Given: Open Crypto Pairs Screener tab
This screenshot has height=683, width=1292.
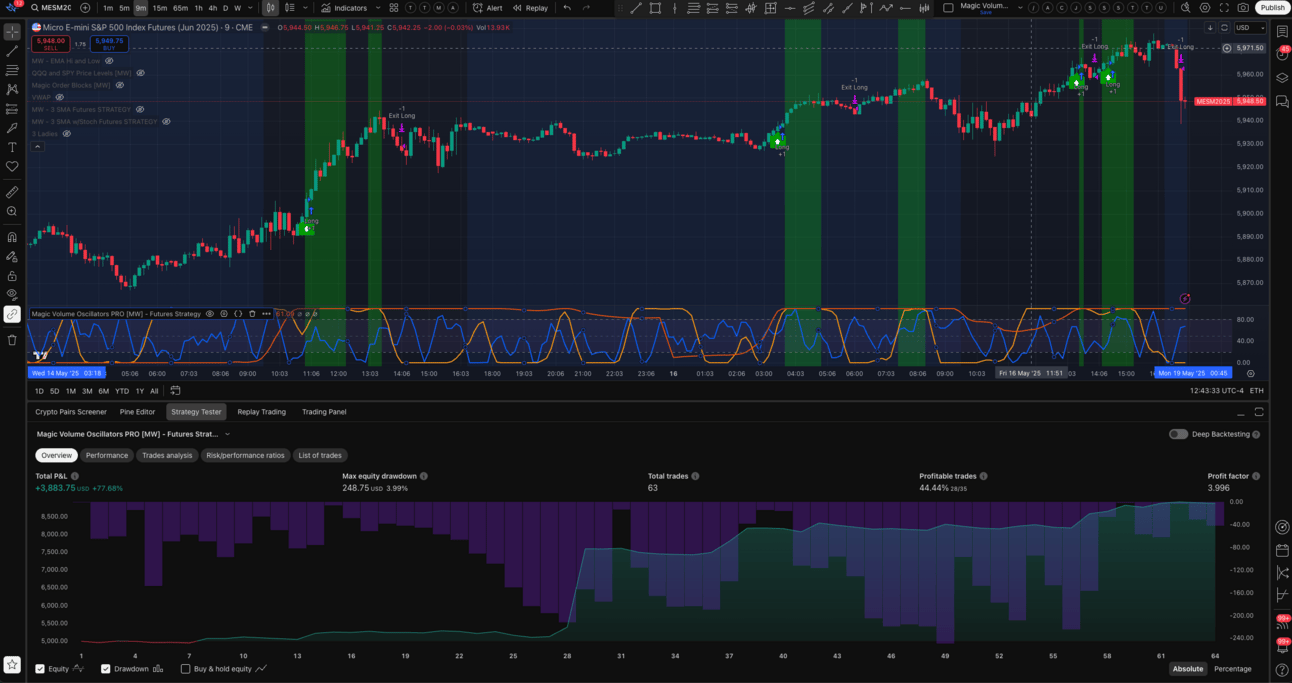Looking at the screenshot, I should [x=71, y=412].
